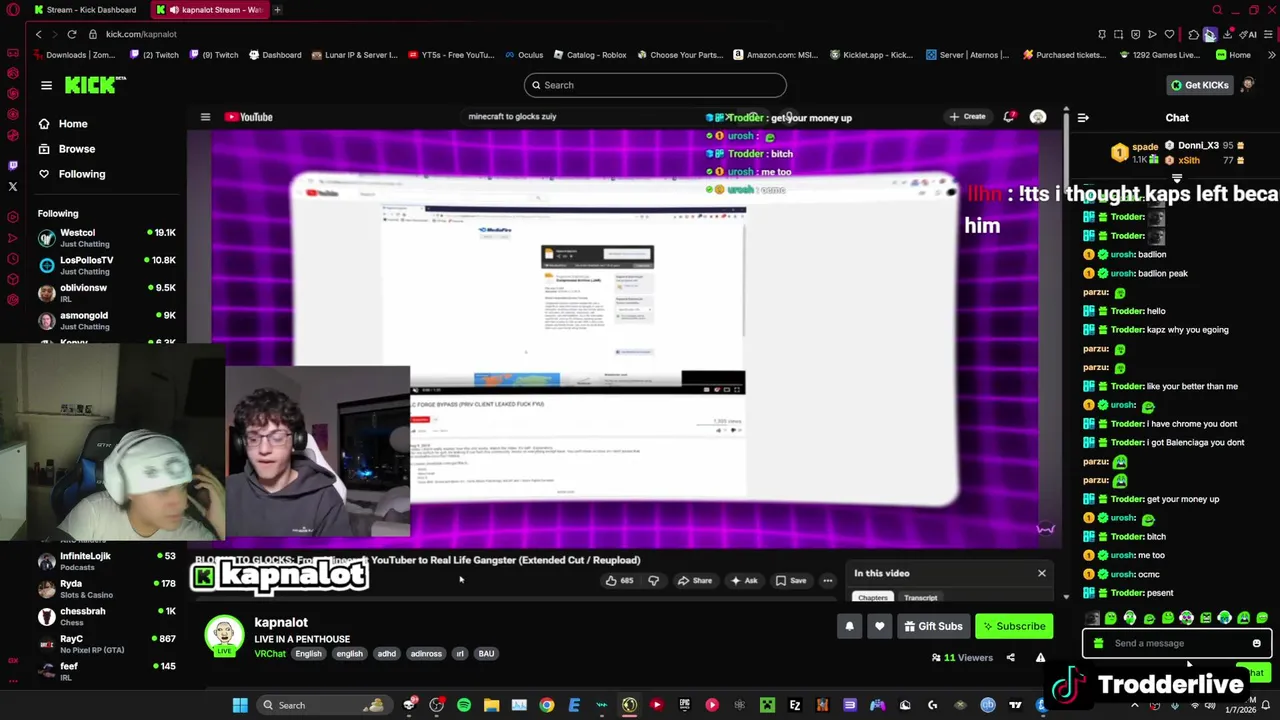Click the Kick logo
Viewport: 1280px width, 720px height.
click(x=93, y=85)
